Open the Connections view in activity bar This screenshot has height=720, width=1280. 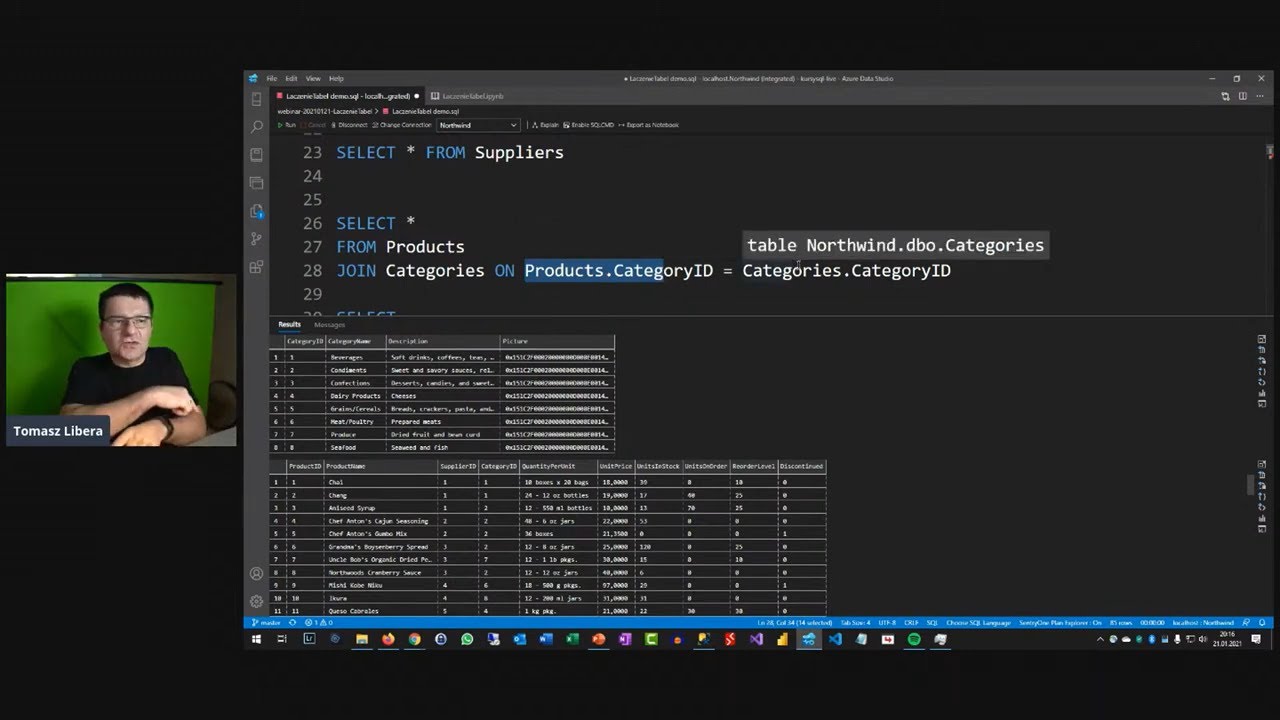256,99
